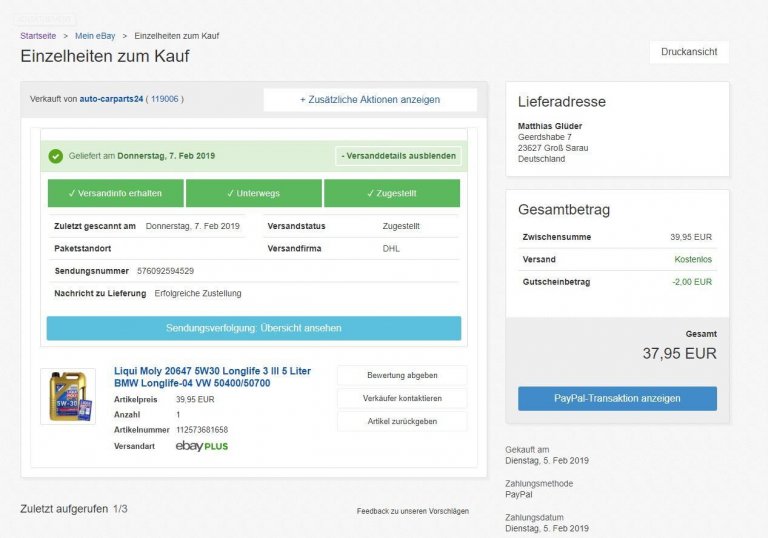
Task: Click Erfolgreiche Zustellung delivery message
Action: point(198,293)
